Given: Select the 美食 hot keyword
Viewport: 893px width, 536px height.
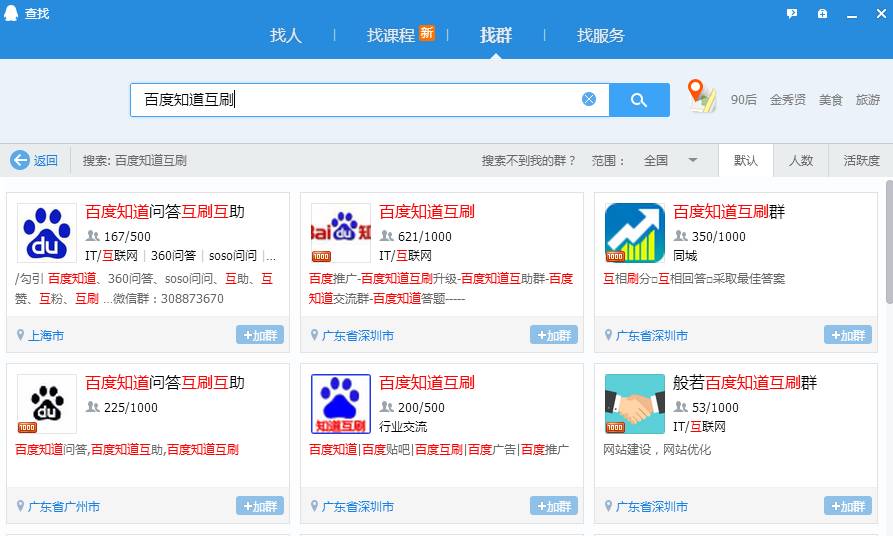Looking at the screenshot, I should pyautogui.click(x=830, y=100).
